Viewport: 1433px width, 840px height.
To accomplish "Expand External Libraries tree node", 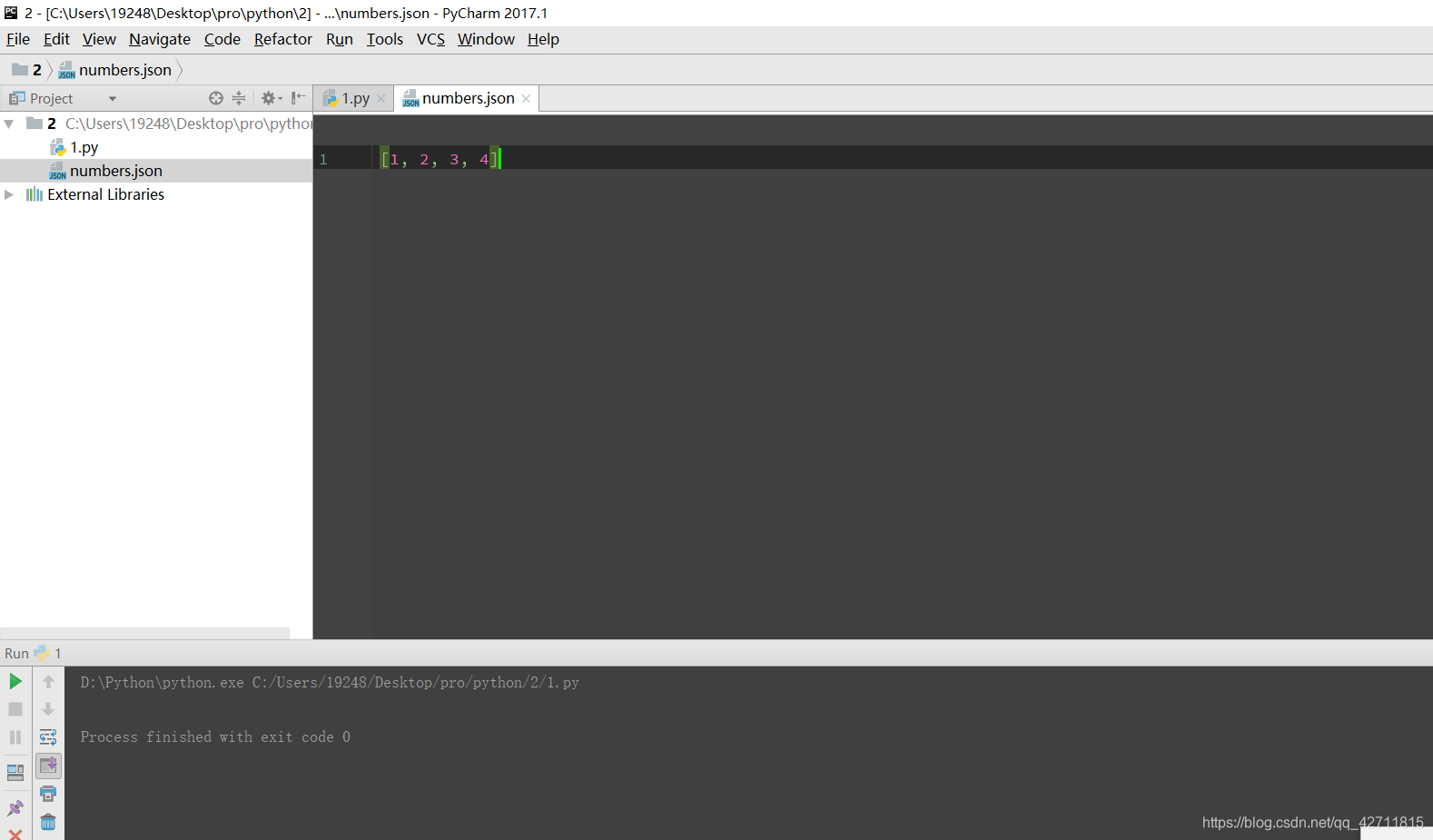I will point(9,194).
